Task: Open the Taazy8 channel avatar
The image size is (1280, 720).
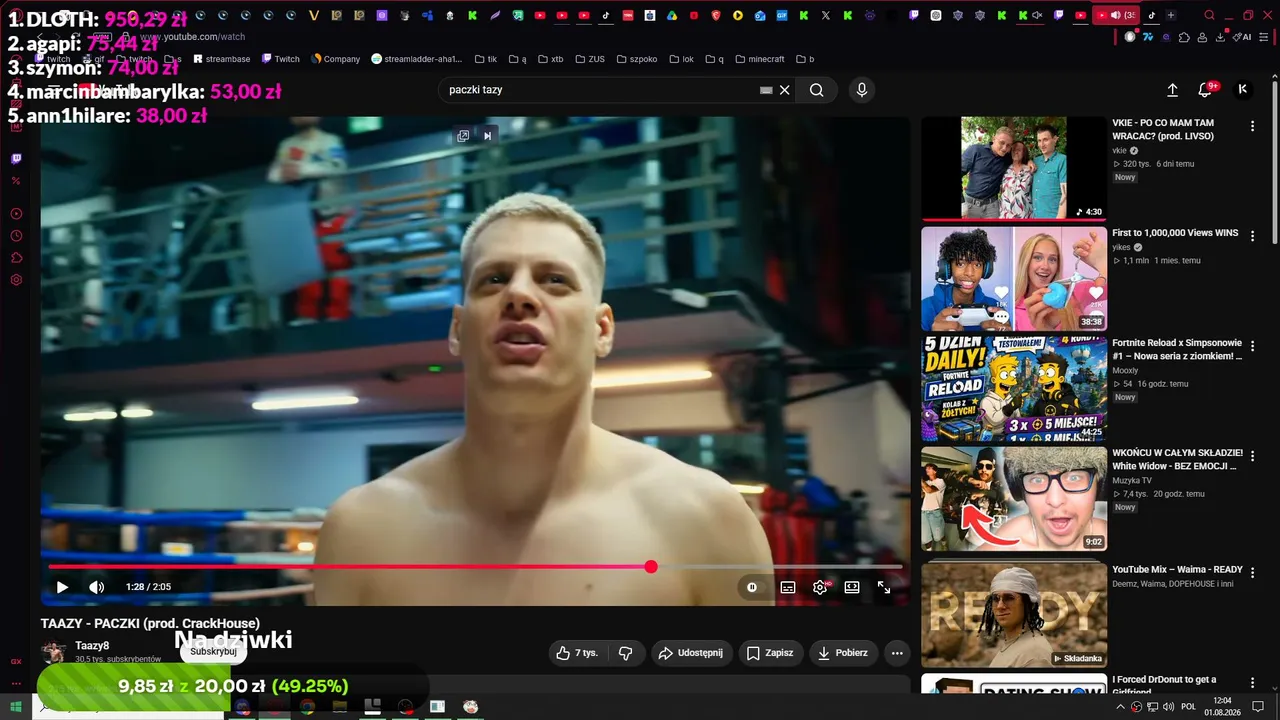Action: pyautogui.click(x=54, y=652)
